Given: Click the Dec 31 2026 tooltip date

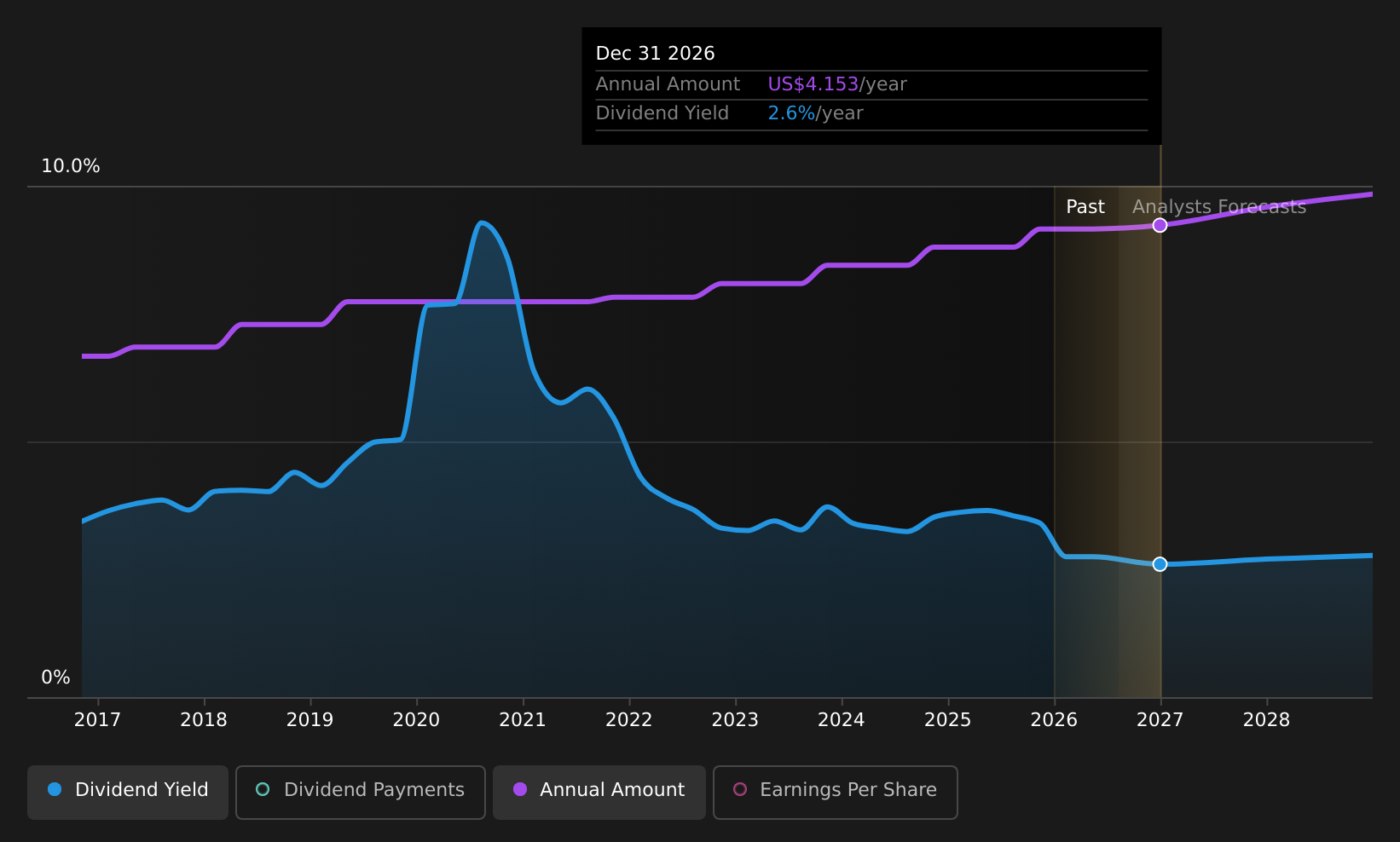Looking at the screenshot, I should point(656,54).
